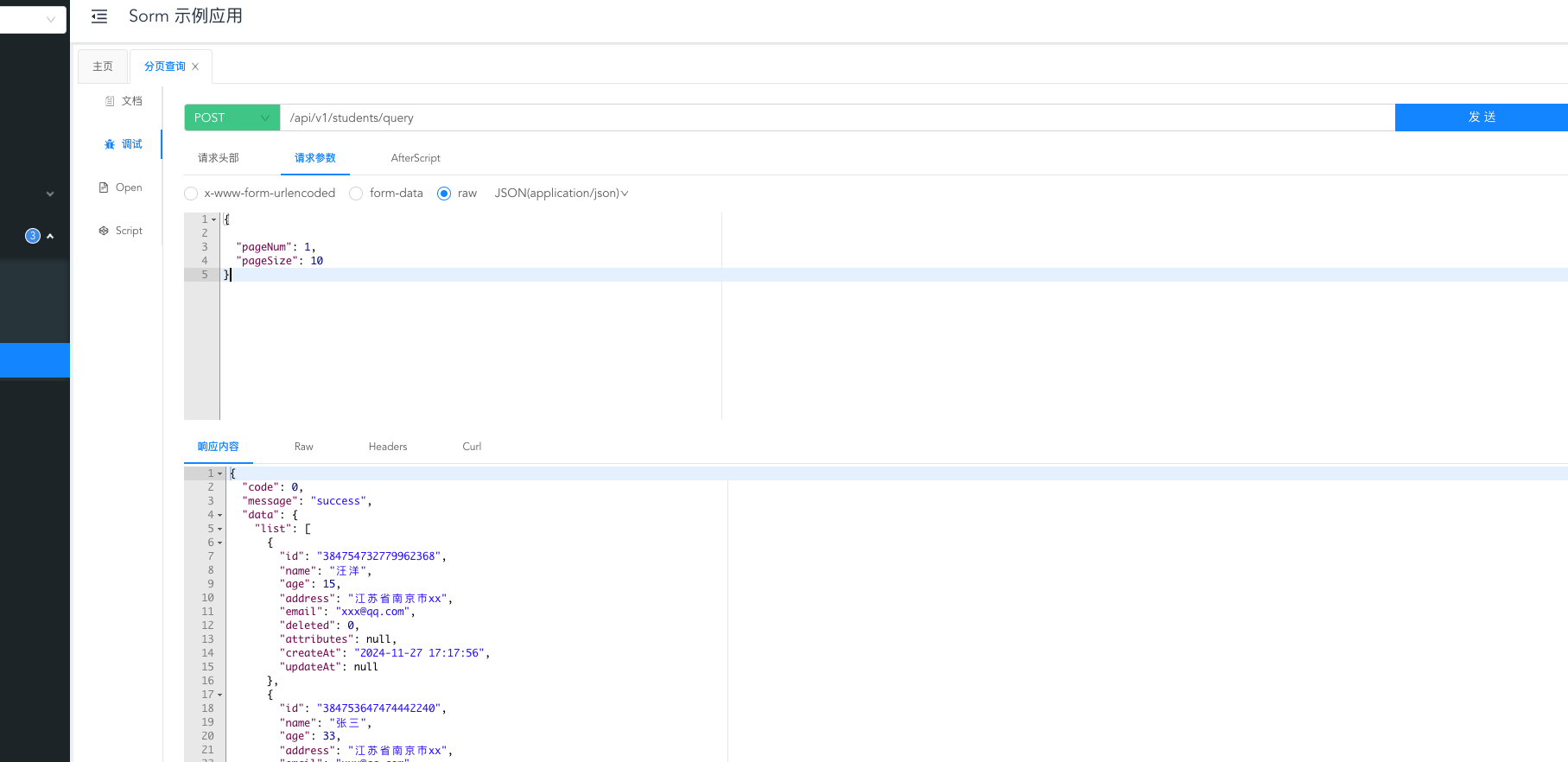
Task: Collapse the sidebar with the menu-fold icon
Action: pyautogui.click(x=99, y=16)
